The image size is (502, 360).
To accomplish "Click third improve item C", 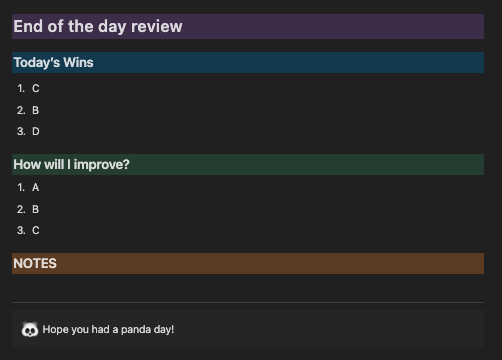I will coord(36,230).
